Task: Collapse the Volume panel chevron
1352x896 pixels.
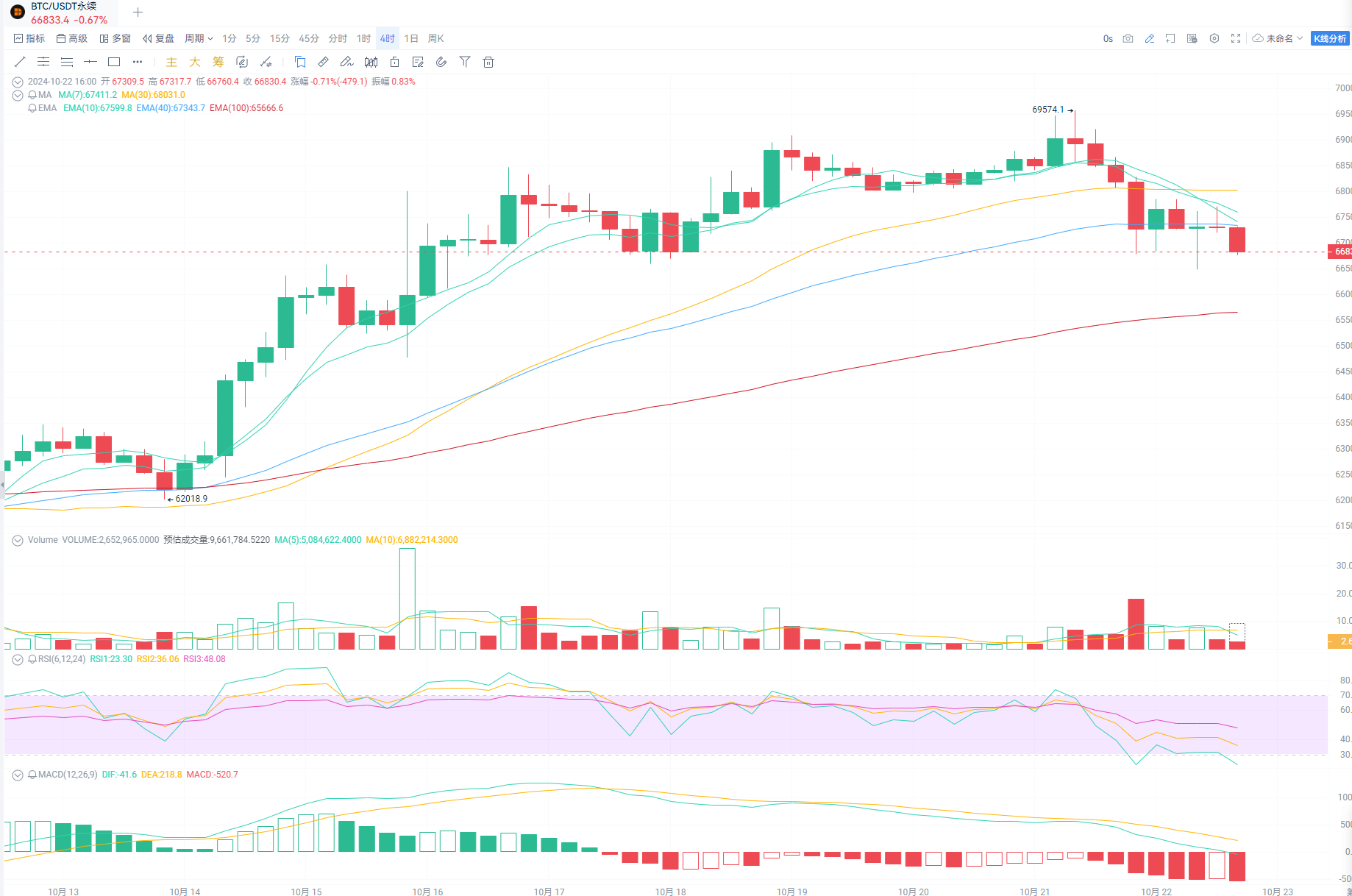Action: point(18,540)
